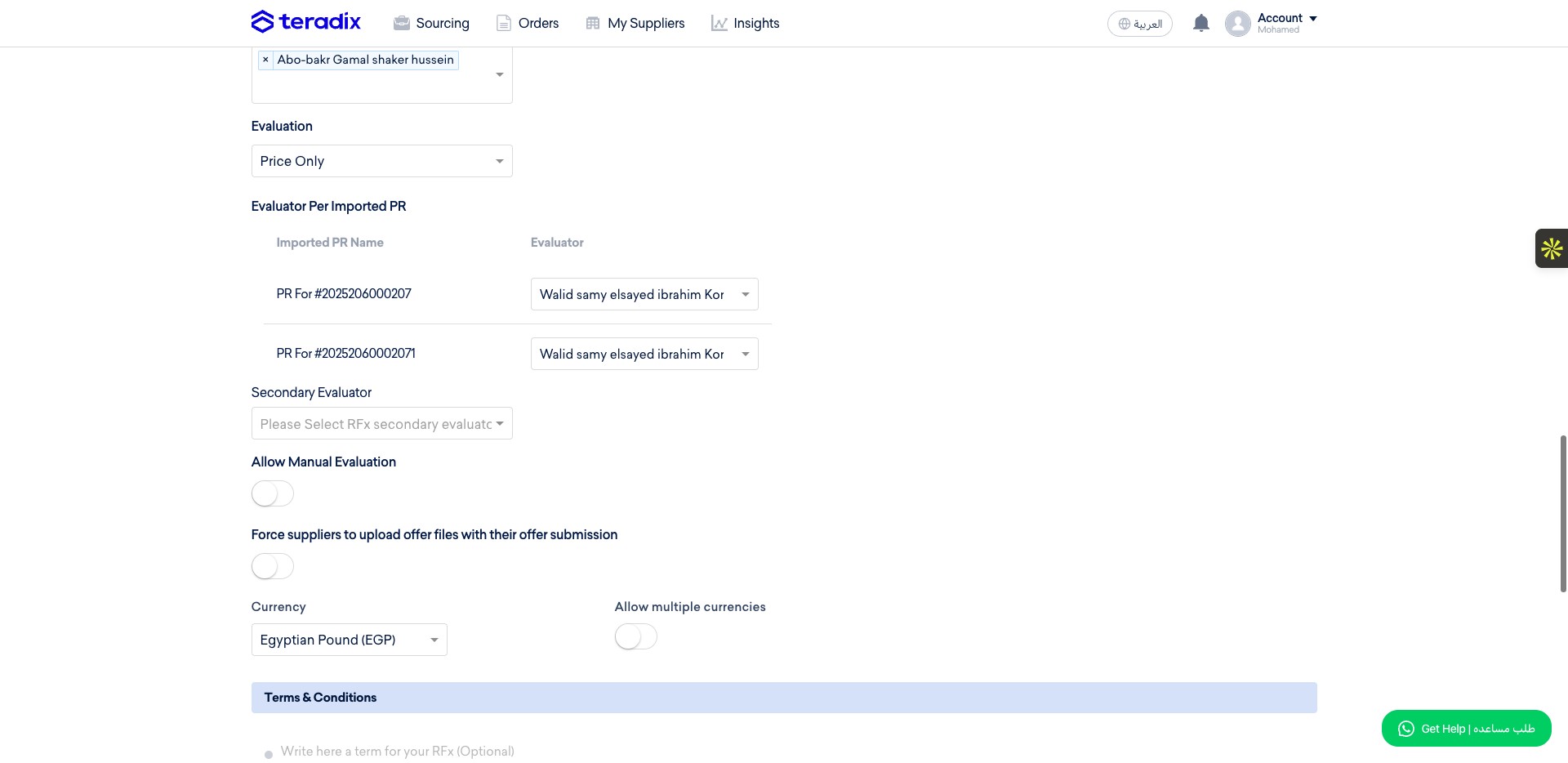Image resolution: width=1568 pixels, height=763 pixels.
Task: Click the Sourcing briefcase icon
Action: pos(401,24)
